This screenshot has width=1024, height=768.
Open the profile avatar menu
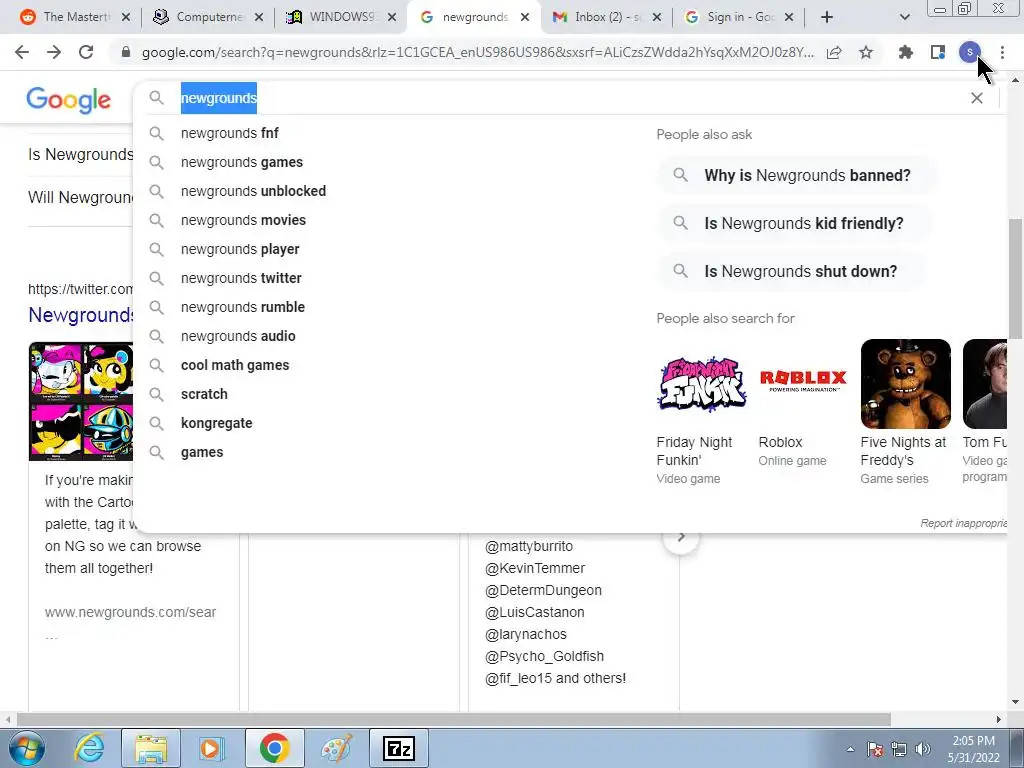click(x=970, y=52)
